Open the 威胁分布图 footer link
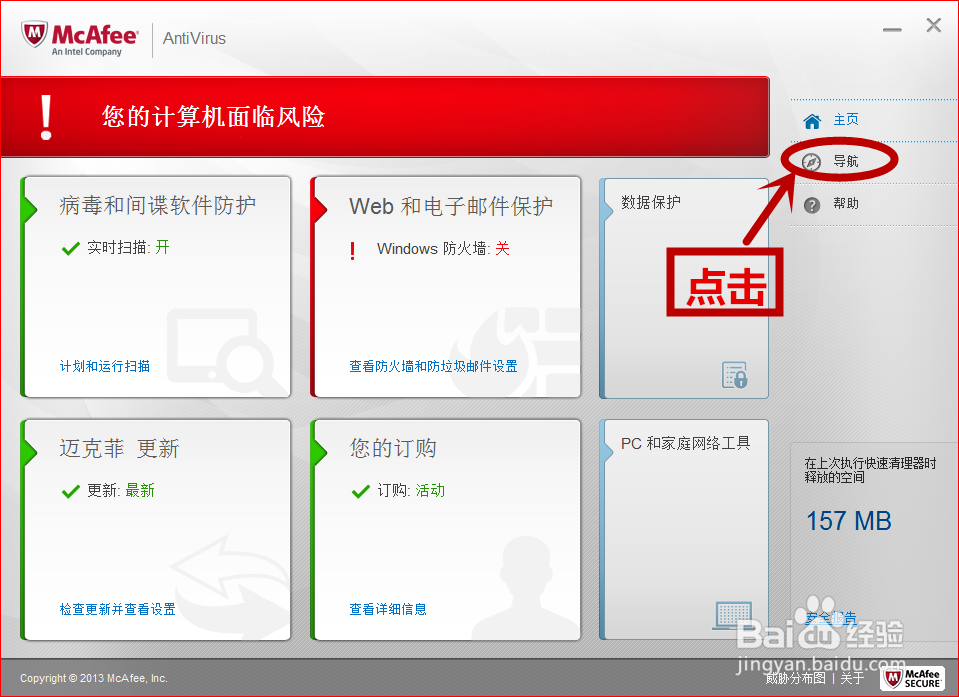The width and height of the screenshot is (959, 697). (x=795, y=678)
